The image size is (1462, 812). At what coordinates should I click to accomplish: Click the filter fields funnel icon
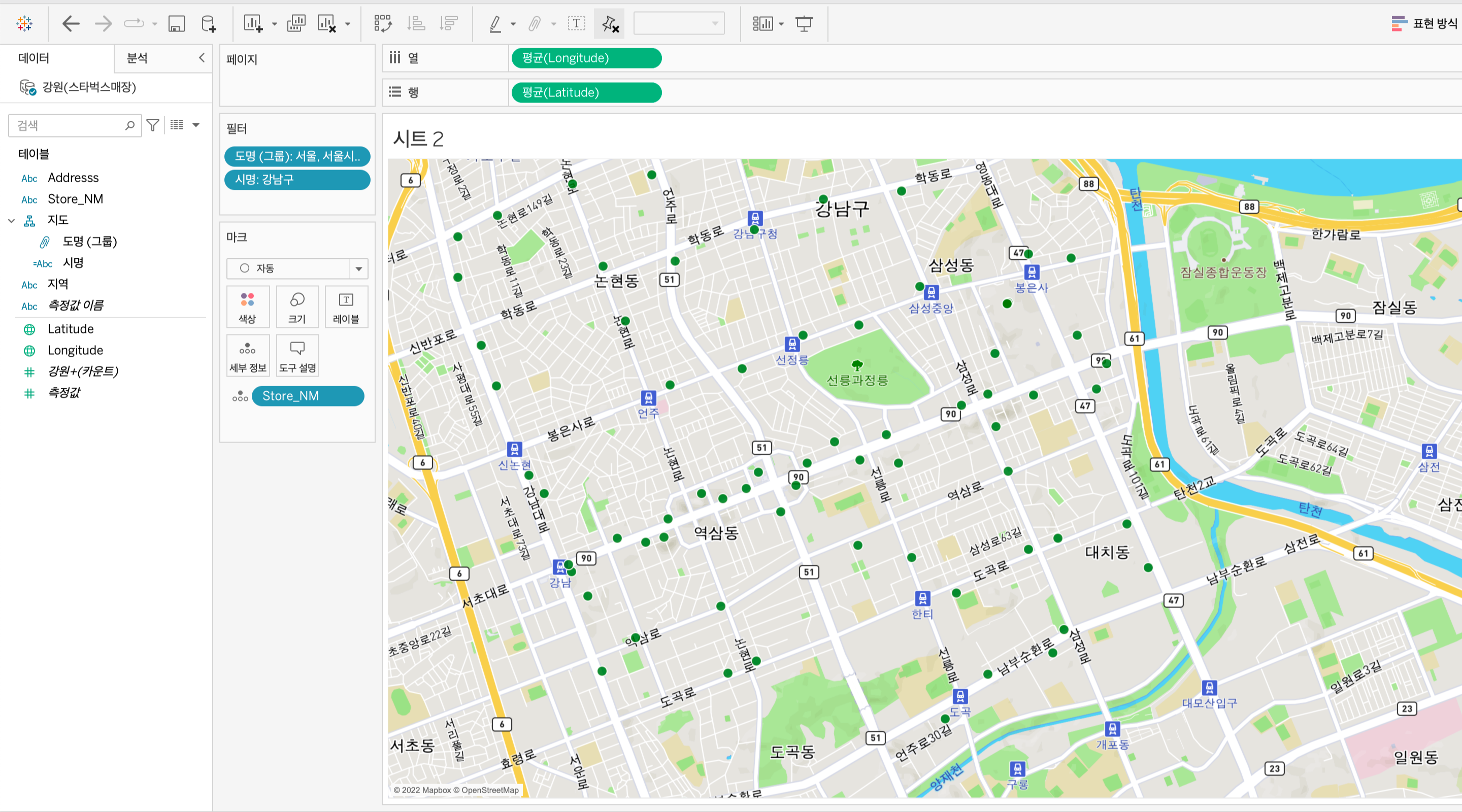[x=153, y=125]
